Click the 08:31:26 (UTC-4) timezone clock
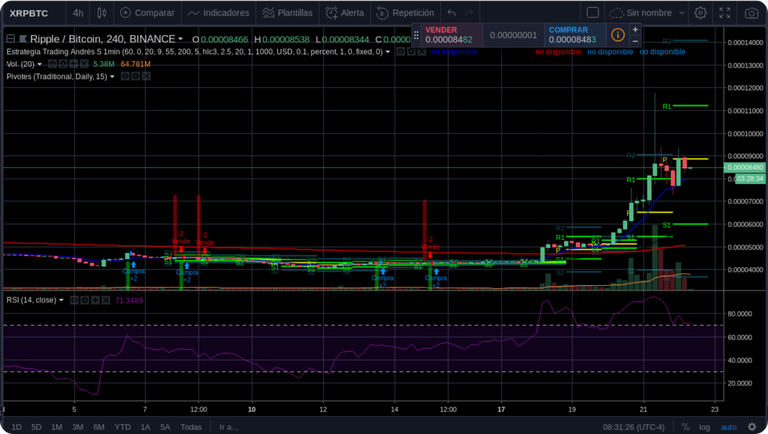 point(634,427)
